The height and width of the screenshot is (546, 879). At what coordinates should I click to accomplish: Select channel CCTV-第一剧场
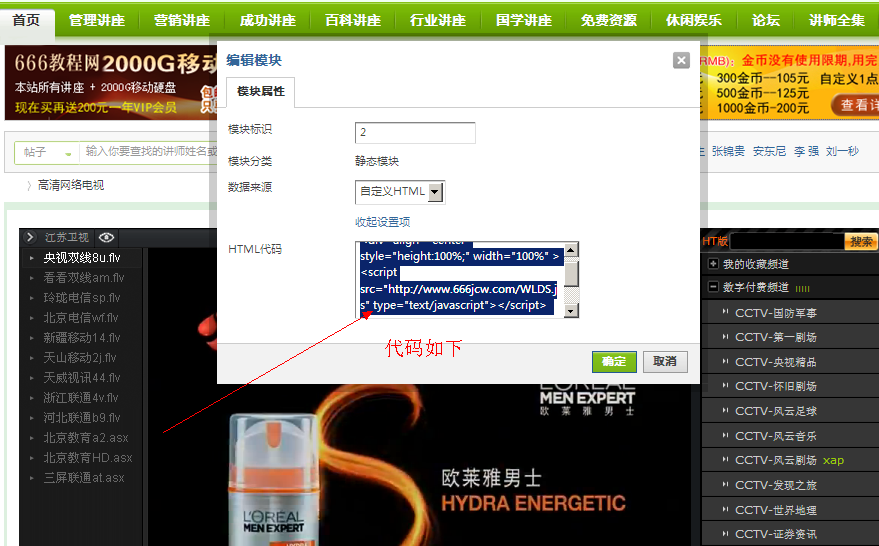coord(776,337)
